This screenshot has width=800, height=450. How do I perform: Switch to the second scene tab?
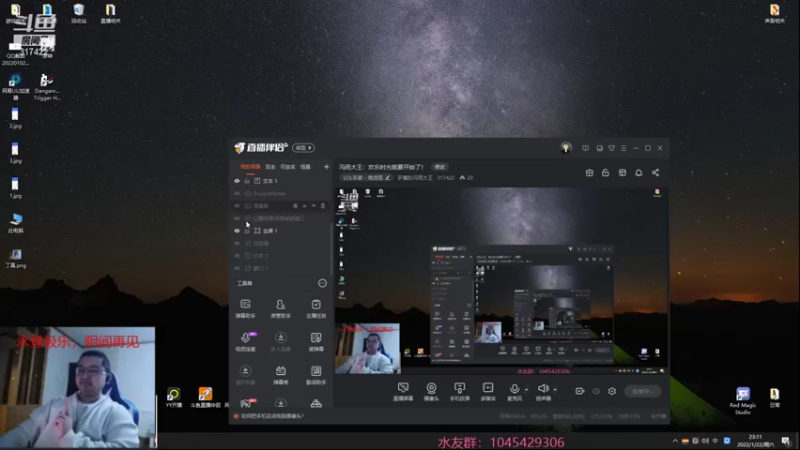tap(270, 167)
